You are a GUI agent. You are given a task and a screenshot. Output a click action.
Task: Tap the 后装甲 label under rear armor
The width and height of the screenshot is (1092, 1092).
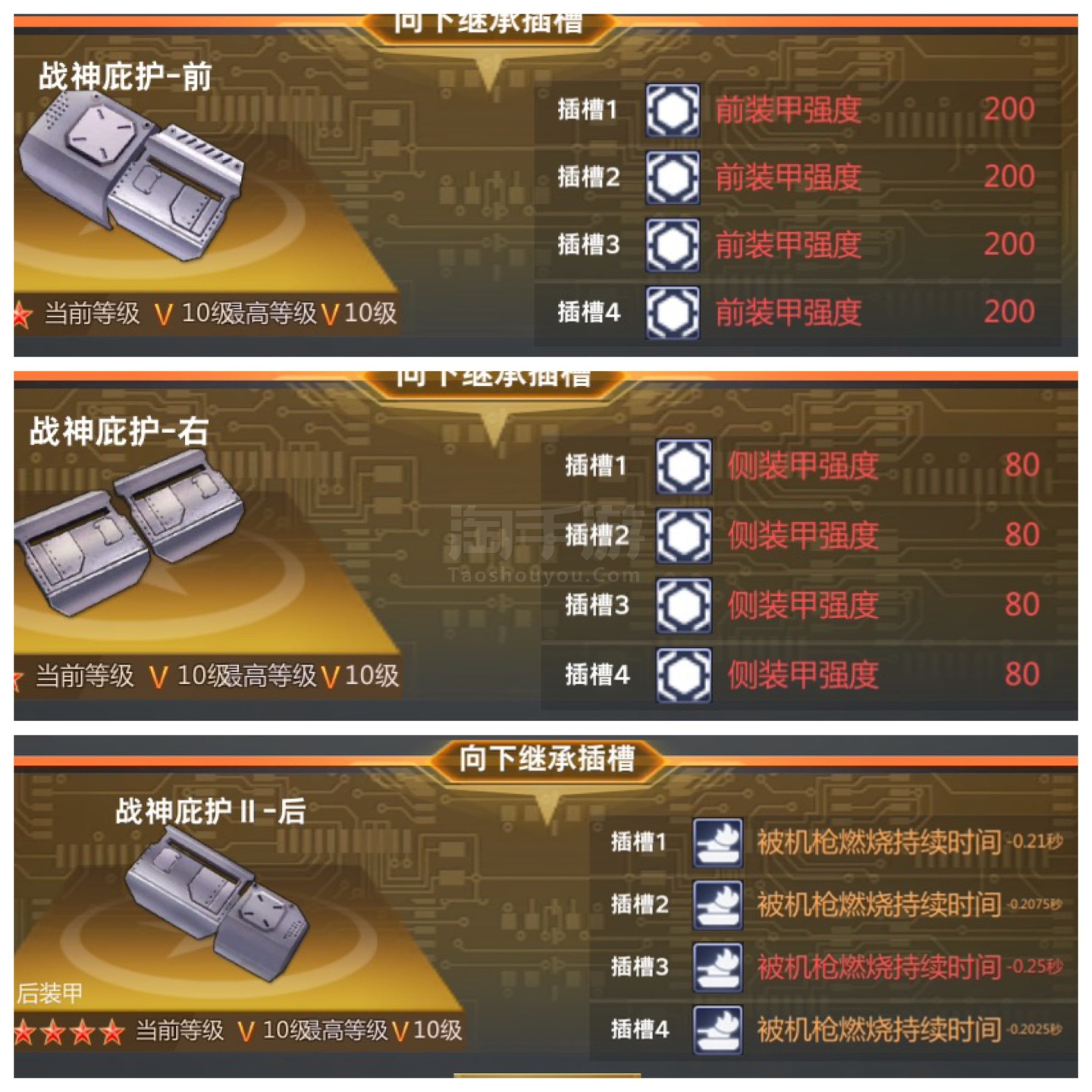[50, 993]
